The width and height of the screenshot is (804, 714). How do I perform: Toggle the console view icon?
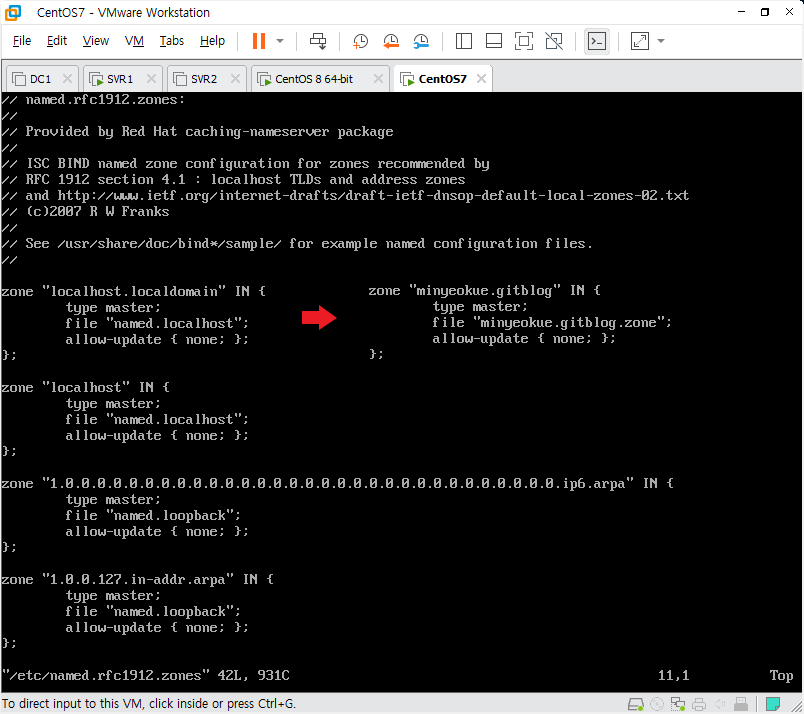597,41
